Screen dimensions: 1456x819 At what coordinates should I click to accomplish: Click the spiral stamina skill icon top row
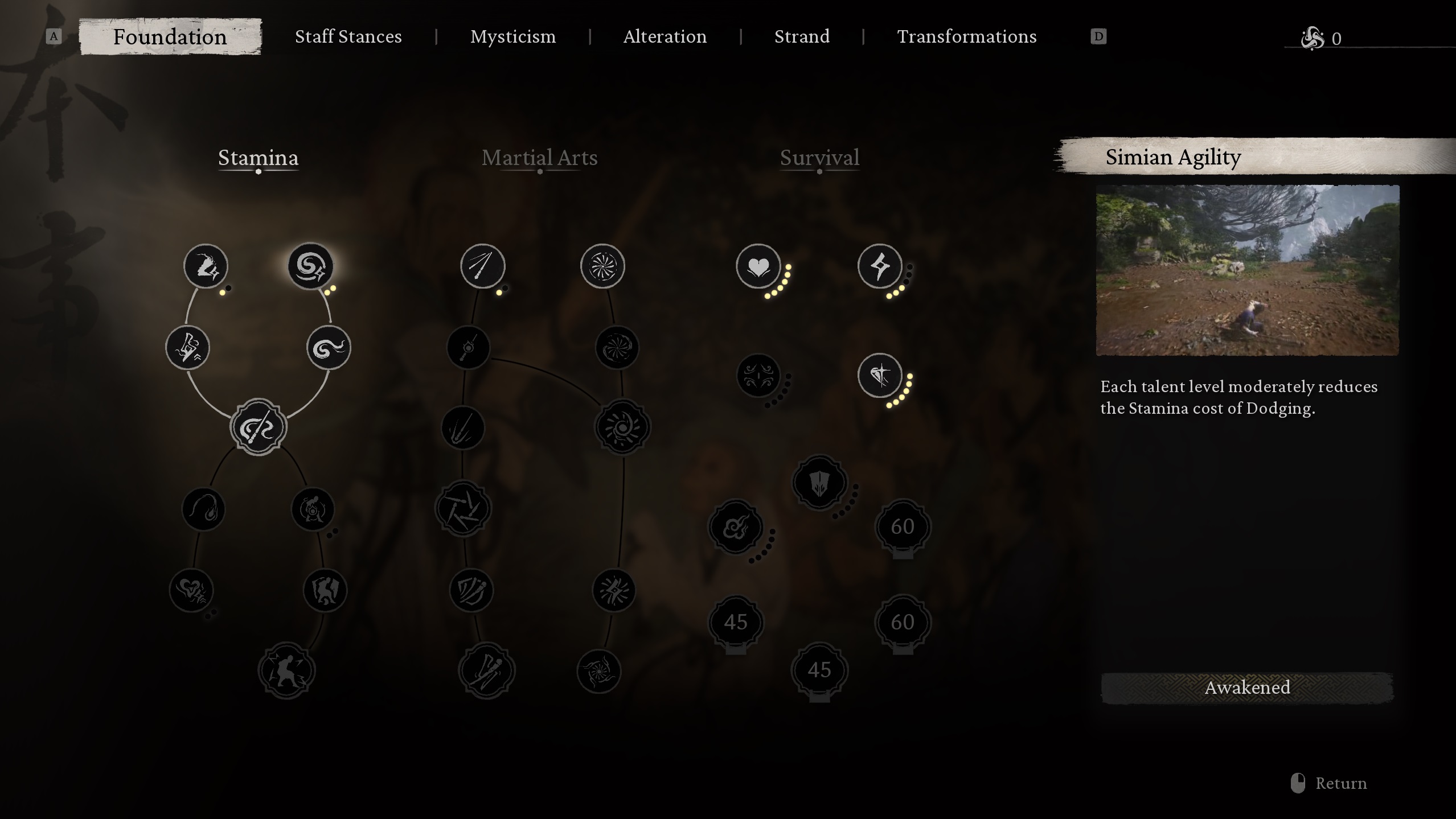[x=311, y=265]
